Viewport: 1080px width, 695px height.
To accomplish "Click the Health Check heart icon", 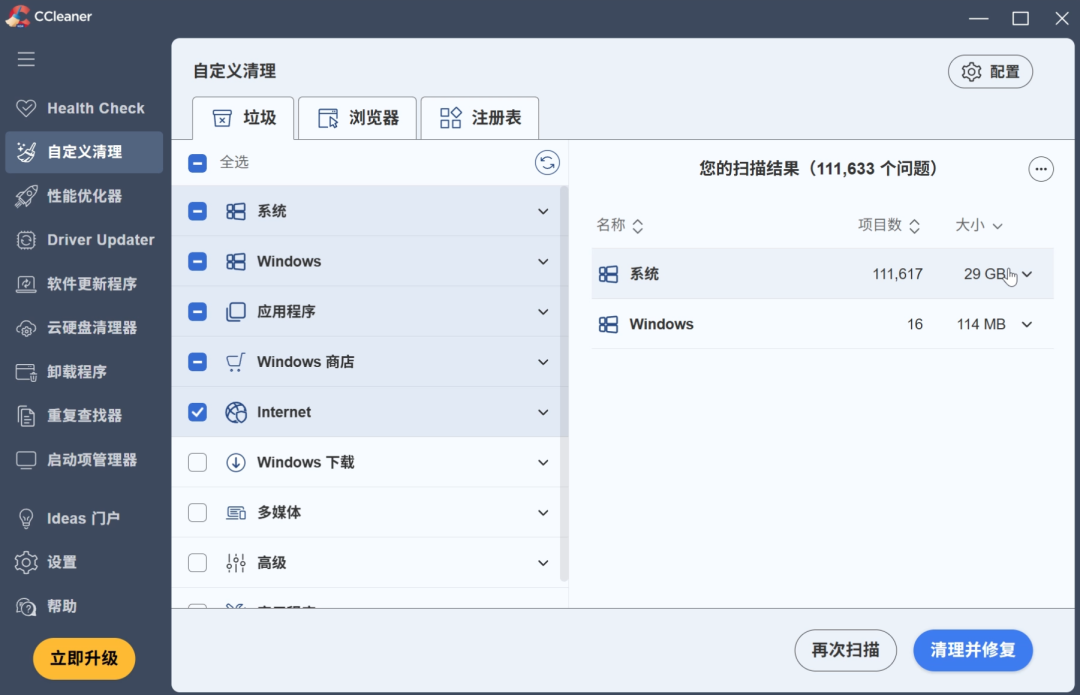I will (26, 108).
